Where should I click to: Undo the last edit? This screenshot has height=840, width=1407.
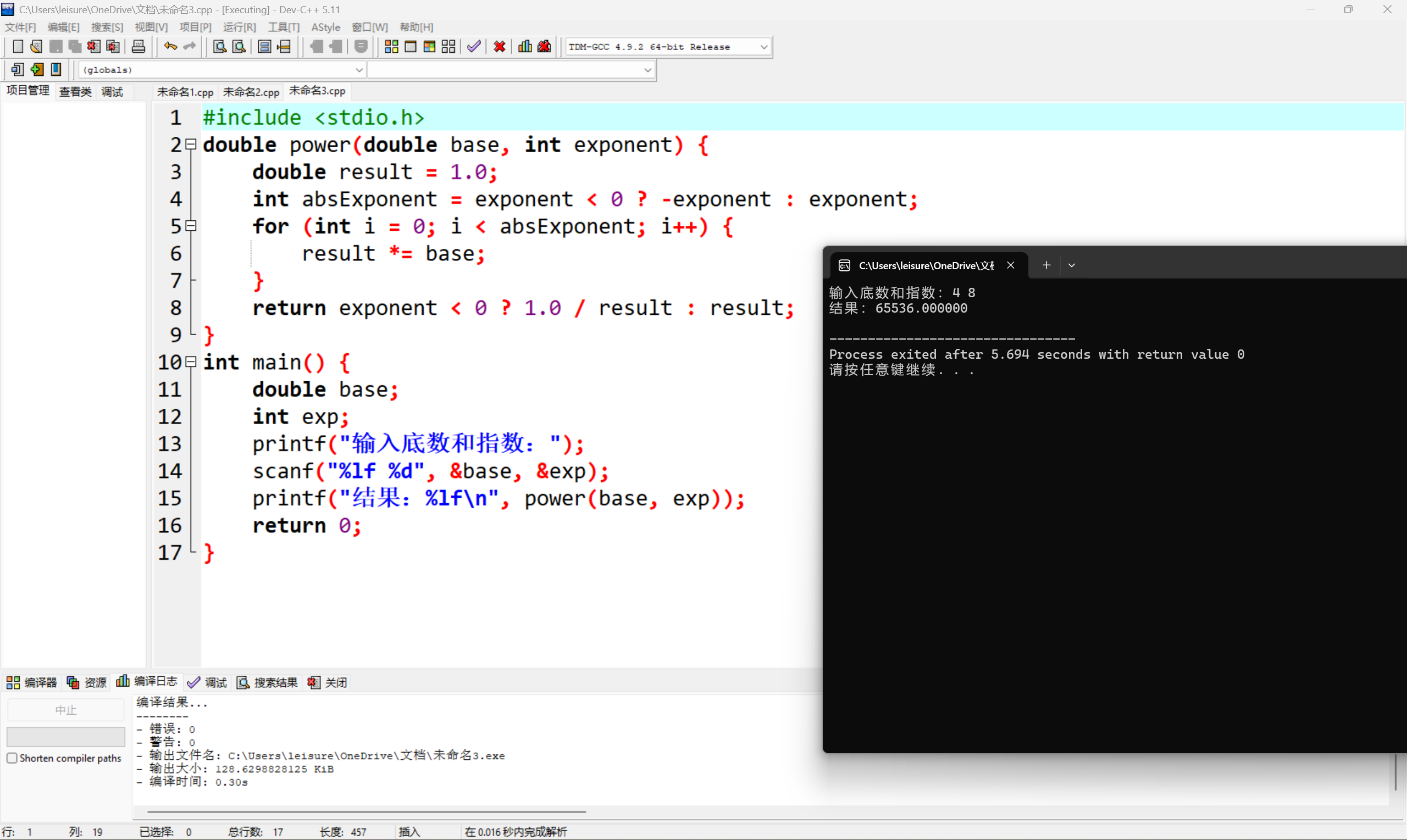169,46
